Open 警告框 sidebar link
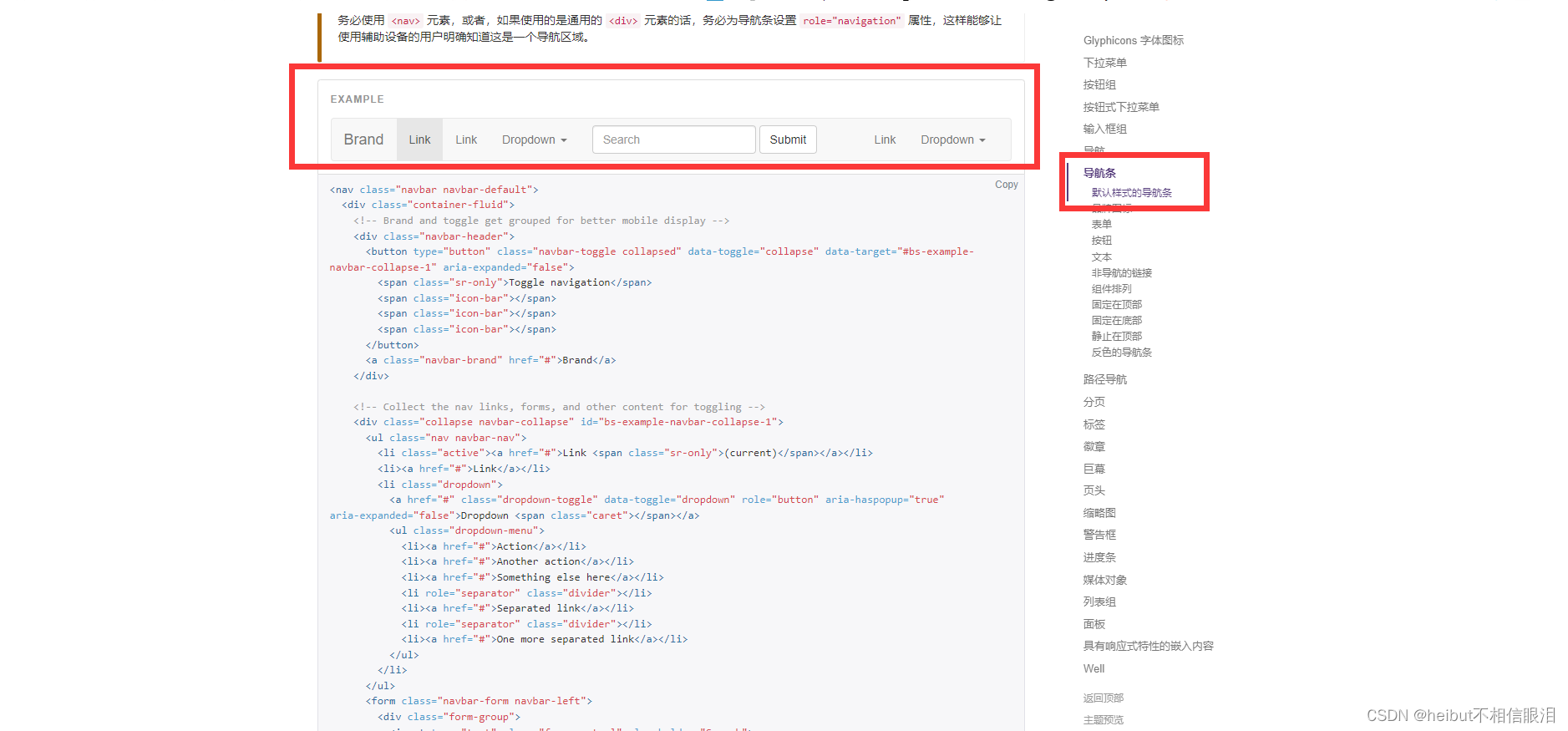 [x=1099, y=535]
